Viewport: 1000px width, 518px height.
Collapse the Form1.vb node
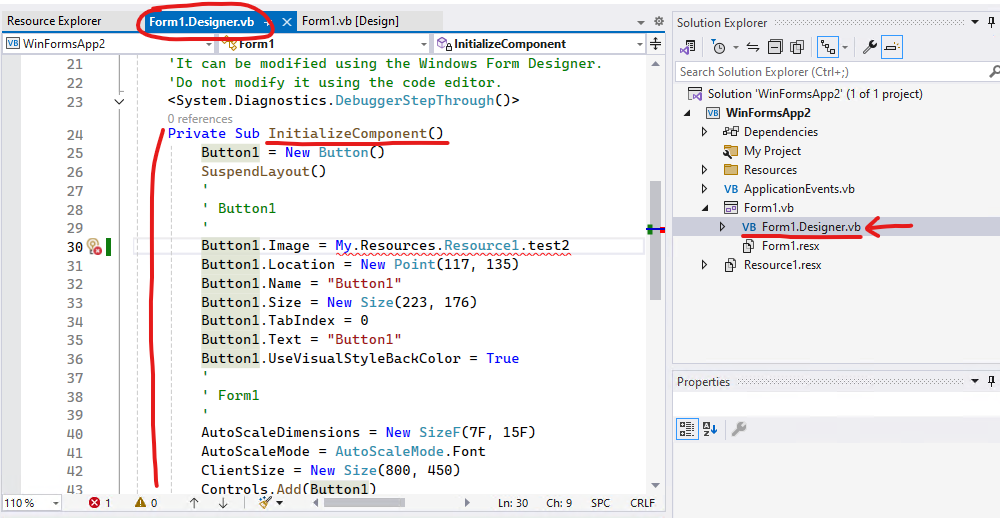coord(704,207)
